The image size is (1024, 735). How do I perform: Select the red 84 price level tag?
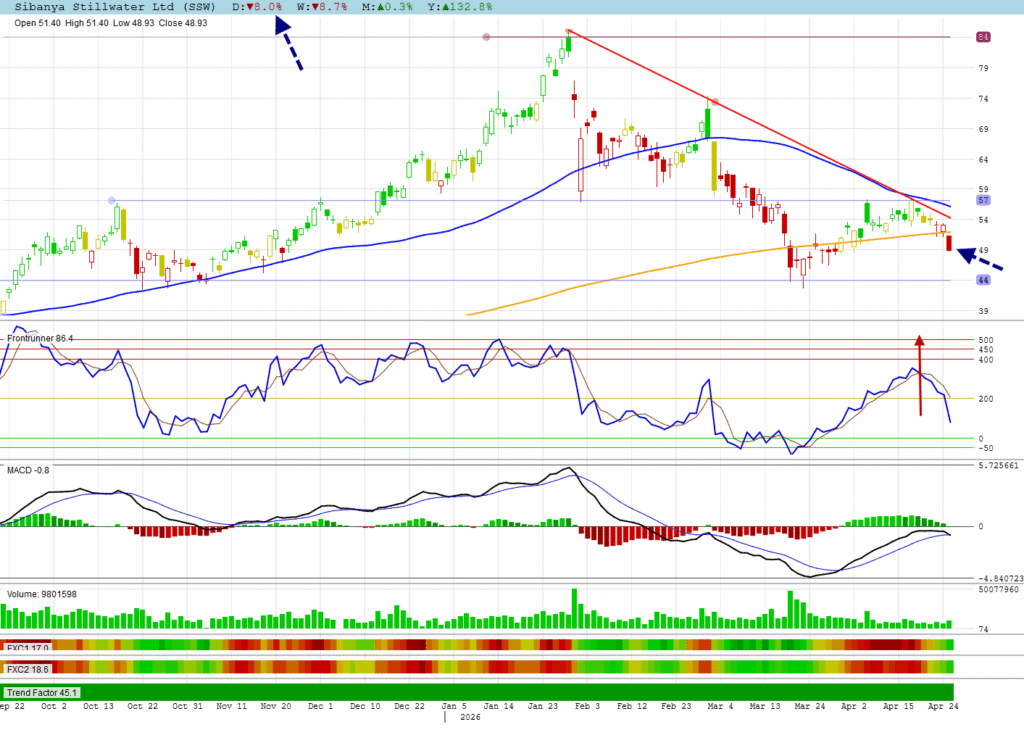[983, 37]
